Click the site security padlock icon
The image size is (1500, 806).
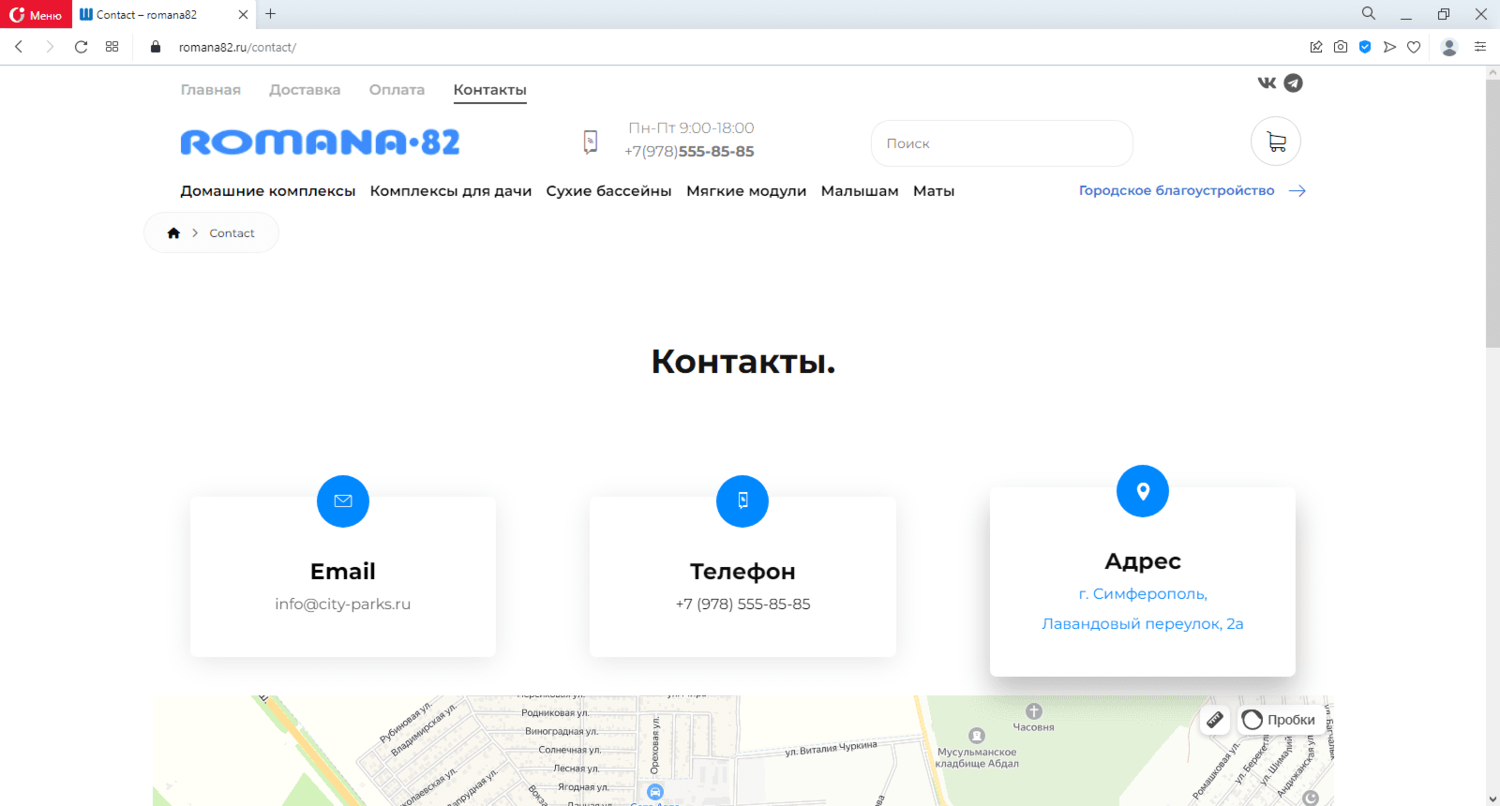(155, 47)
